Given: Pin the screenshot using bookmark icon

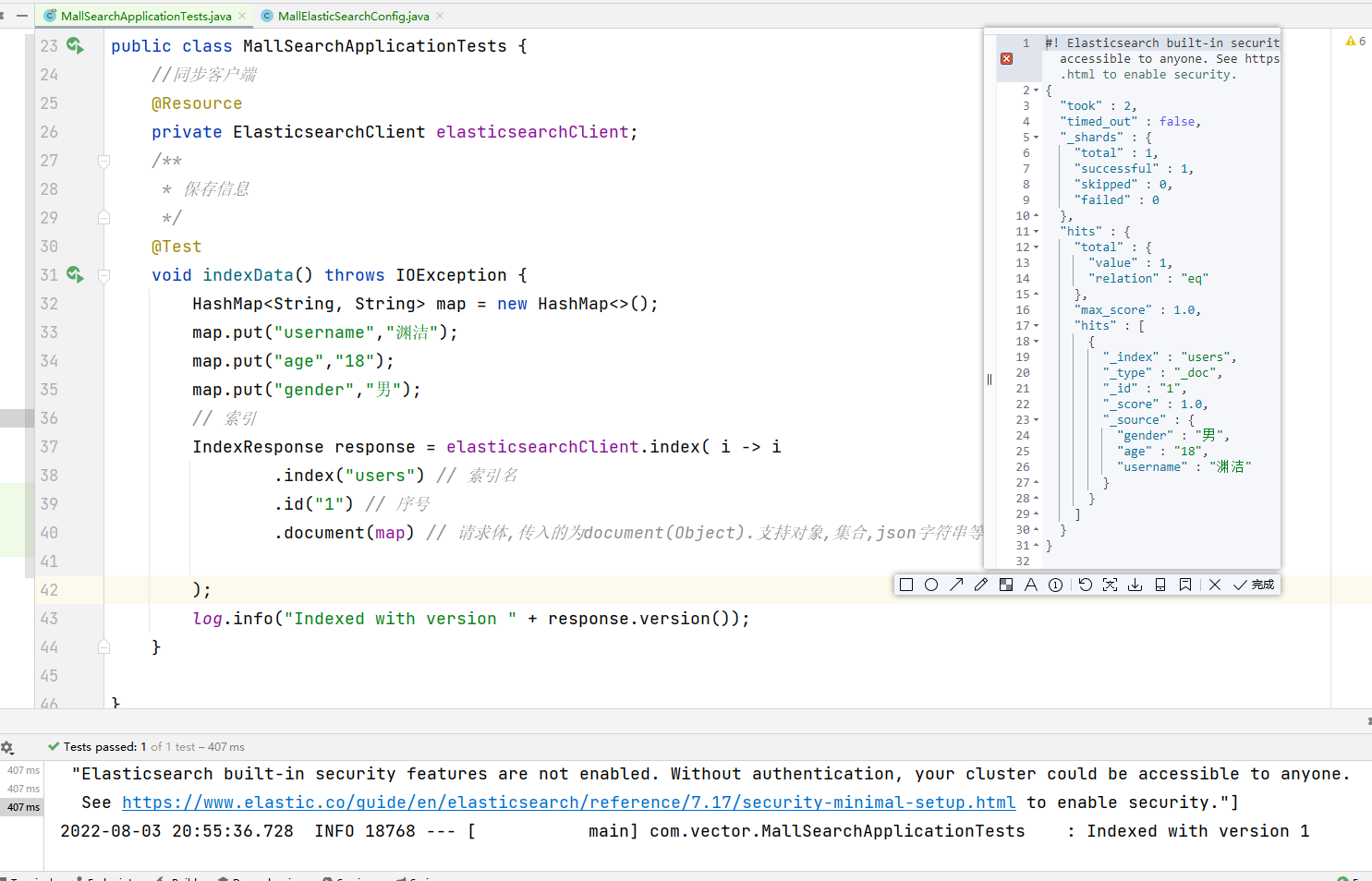Looking at the screenshot, I should (1185, 585).
